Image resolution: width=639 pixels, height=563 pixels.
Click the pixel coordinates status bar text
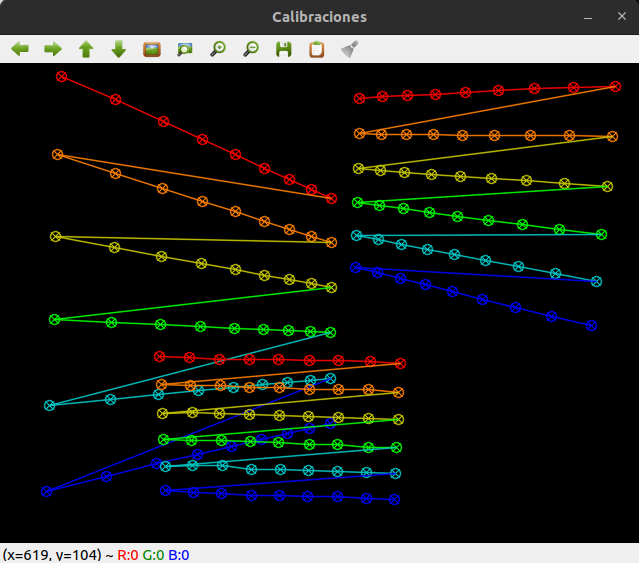click(52, 555)
